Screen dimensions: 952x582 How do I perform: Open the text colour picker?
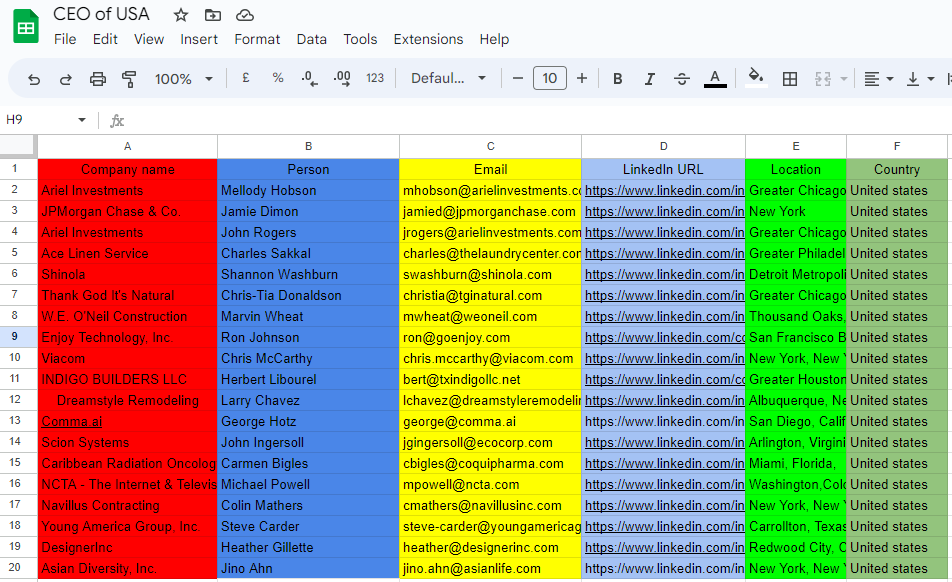point(715,78)
